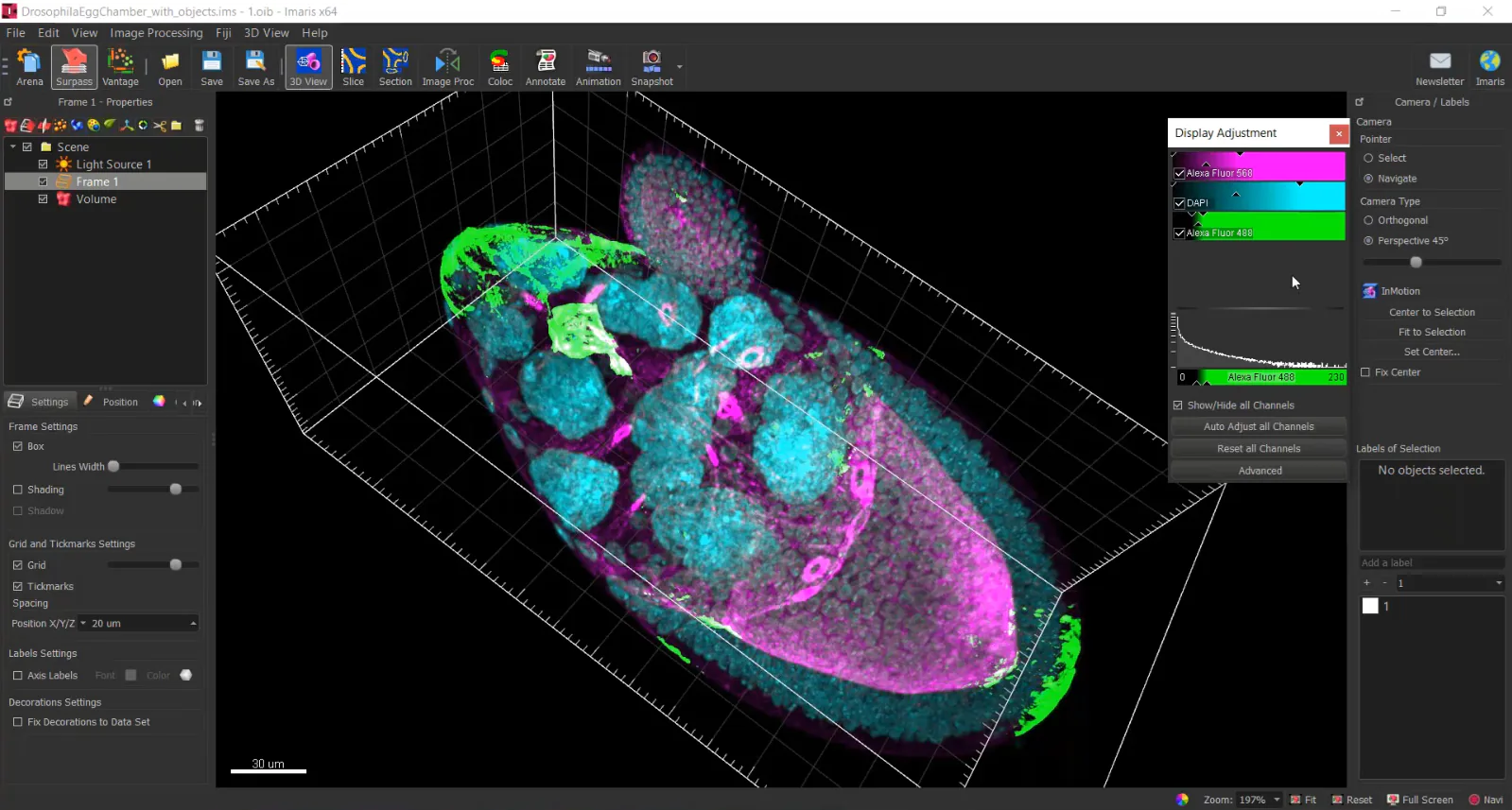Open the Advanced display settings
This screenshot has width=1512, height=810.
[x=1259, y=471]
